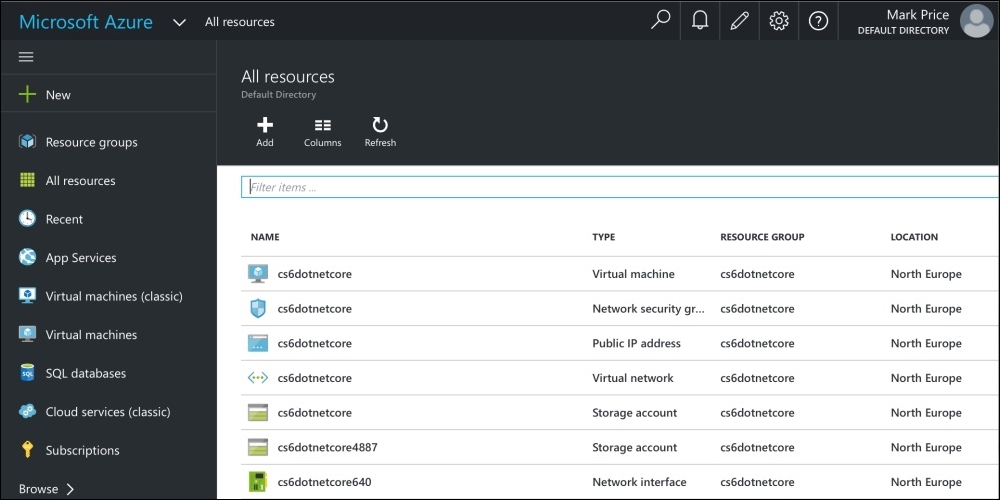The width and height of the screenshot is (1000, 500).
Task: Click the pencil edit dashboard icon
Action: pos(739,21)
